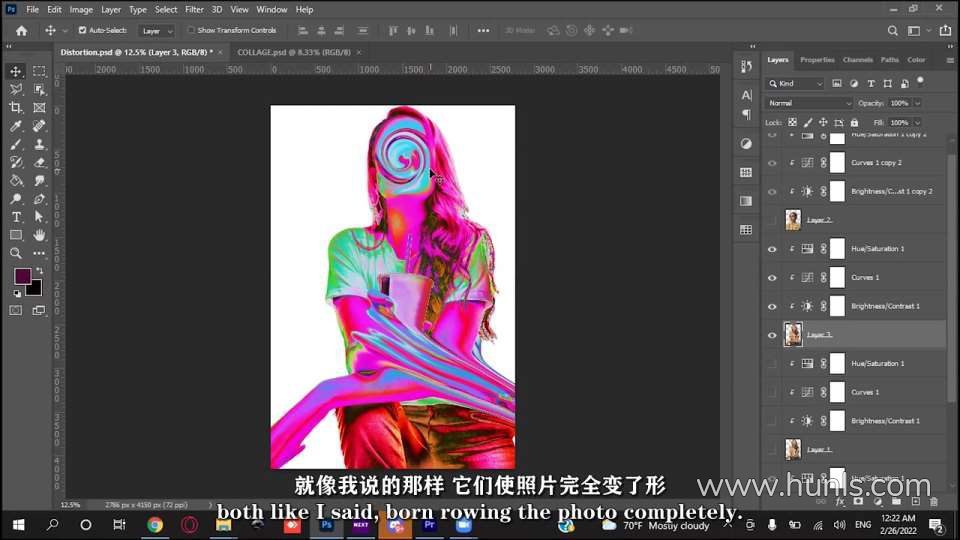
Task: Select the History Brush tool
Action: click(16, 162)
